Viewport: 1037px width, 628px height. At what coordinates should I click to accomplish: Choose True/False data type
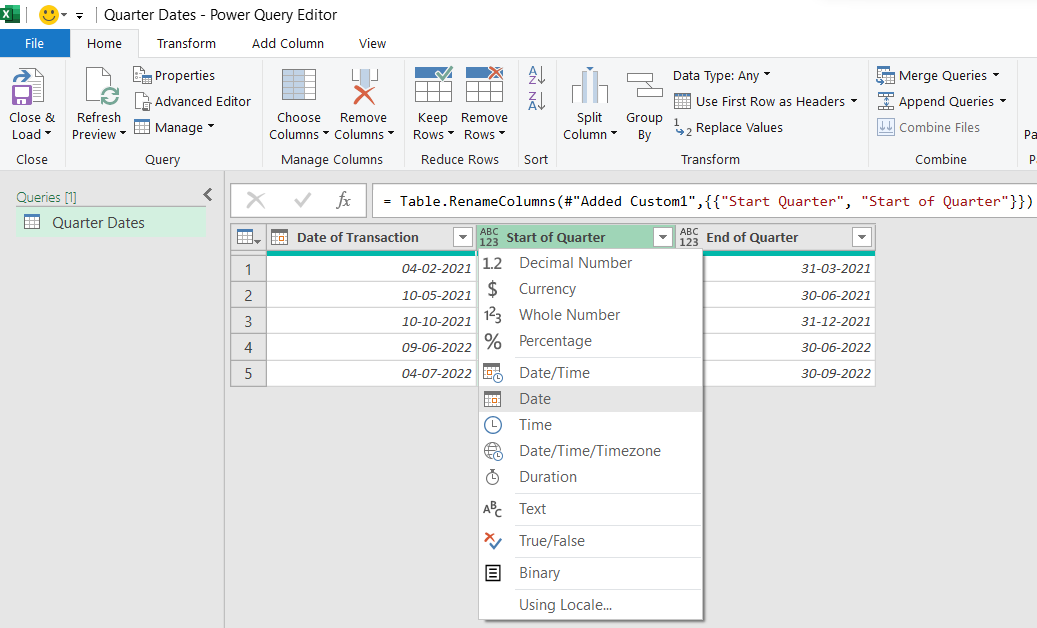coord(590,541)
